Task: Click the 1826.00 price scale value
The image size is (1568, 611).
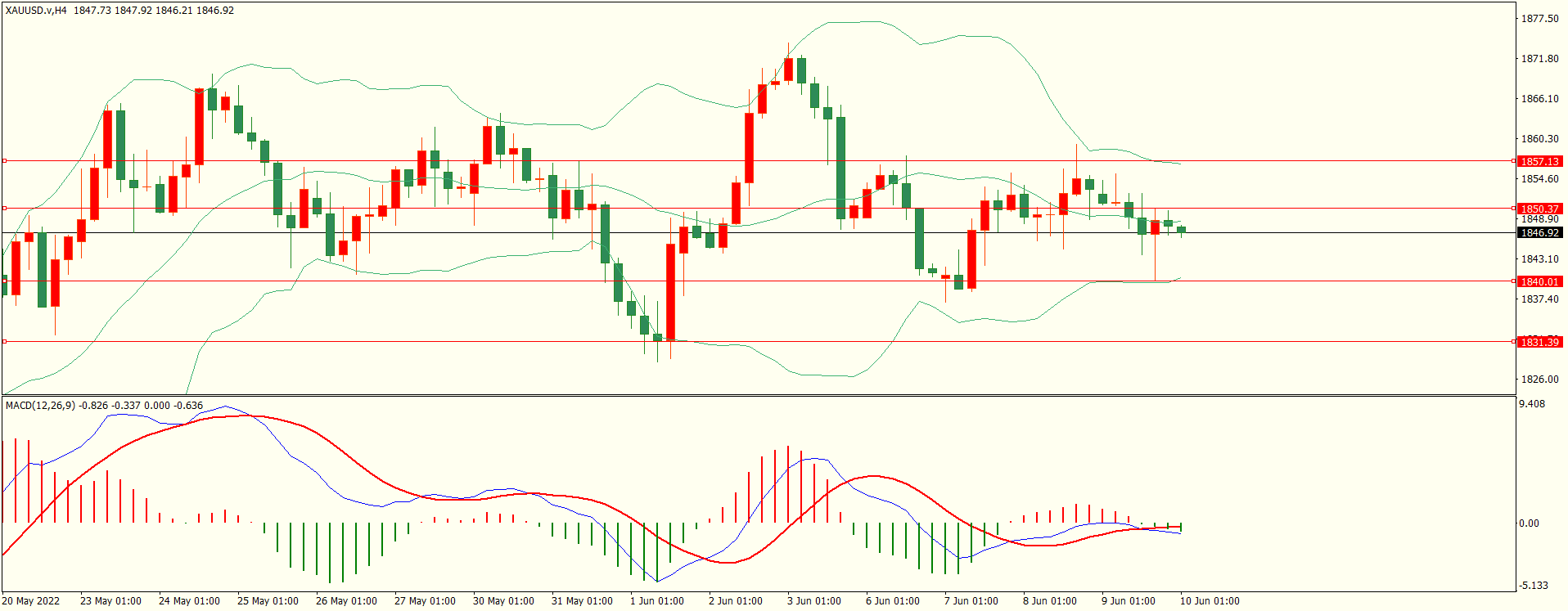Action: [1539, 380]
